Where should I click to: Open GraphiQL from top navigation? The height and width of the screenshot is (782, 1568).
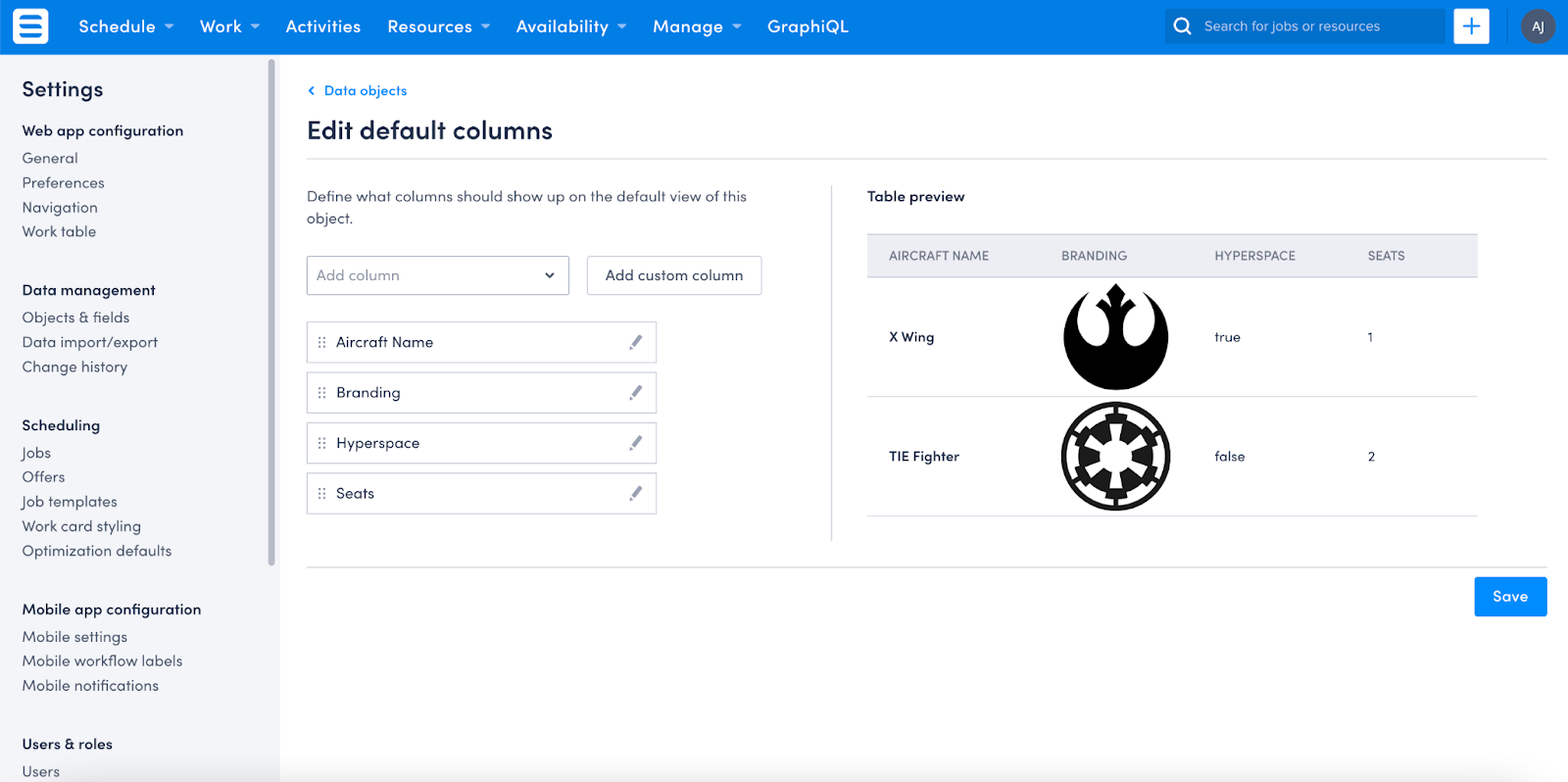pyautogui.click(x=808, y=26)
